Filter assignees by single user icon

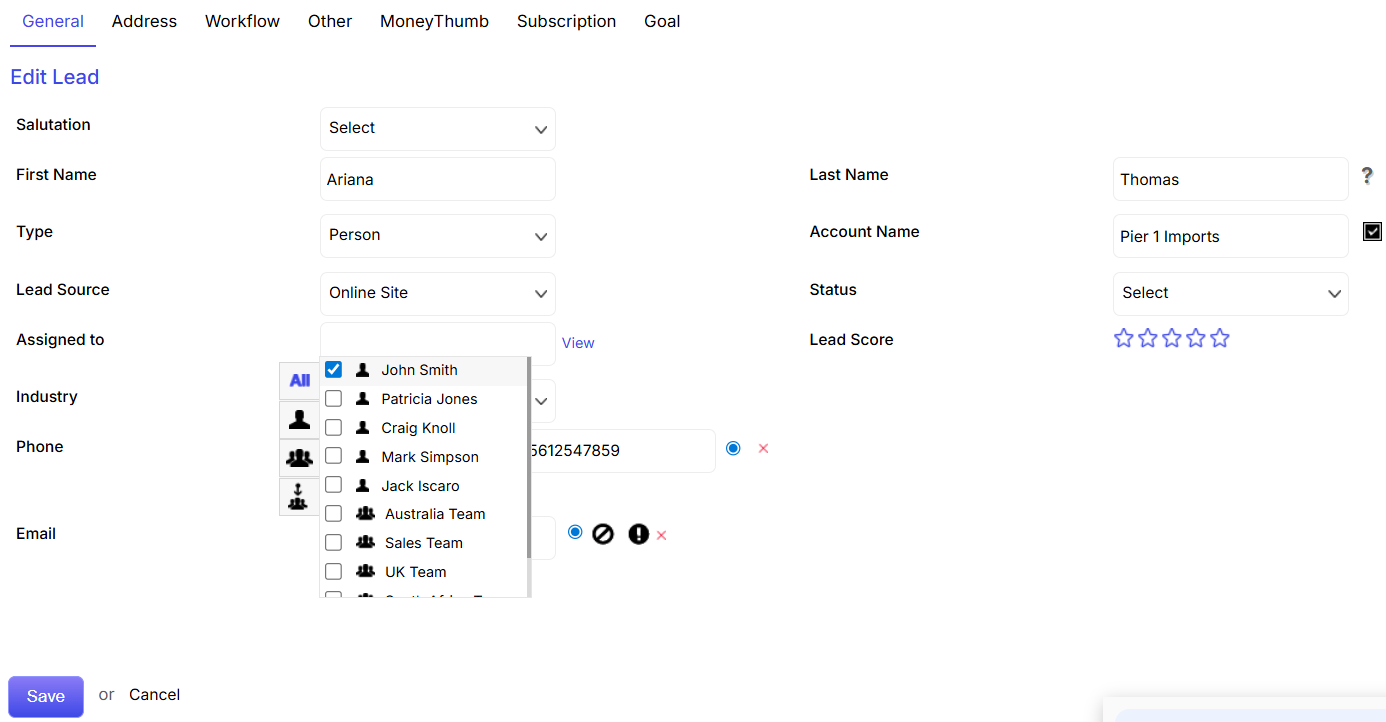[x=299, y=420]
